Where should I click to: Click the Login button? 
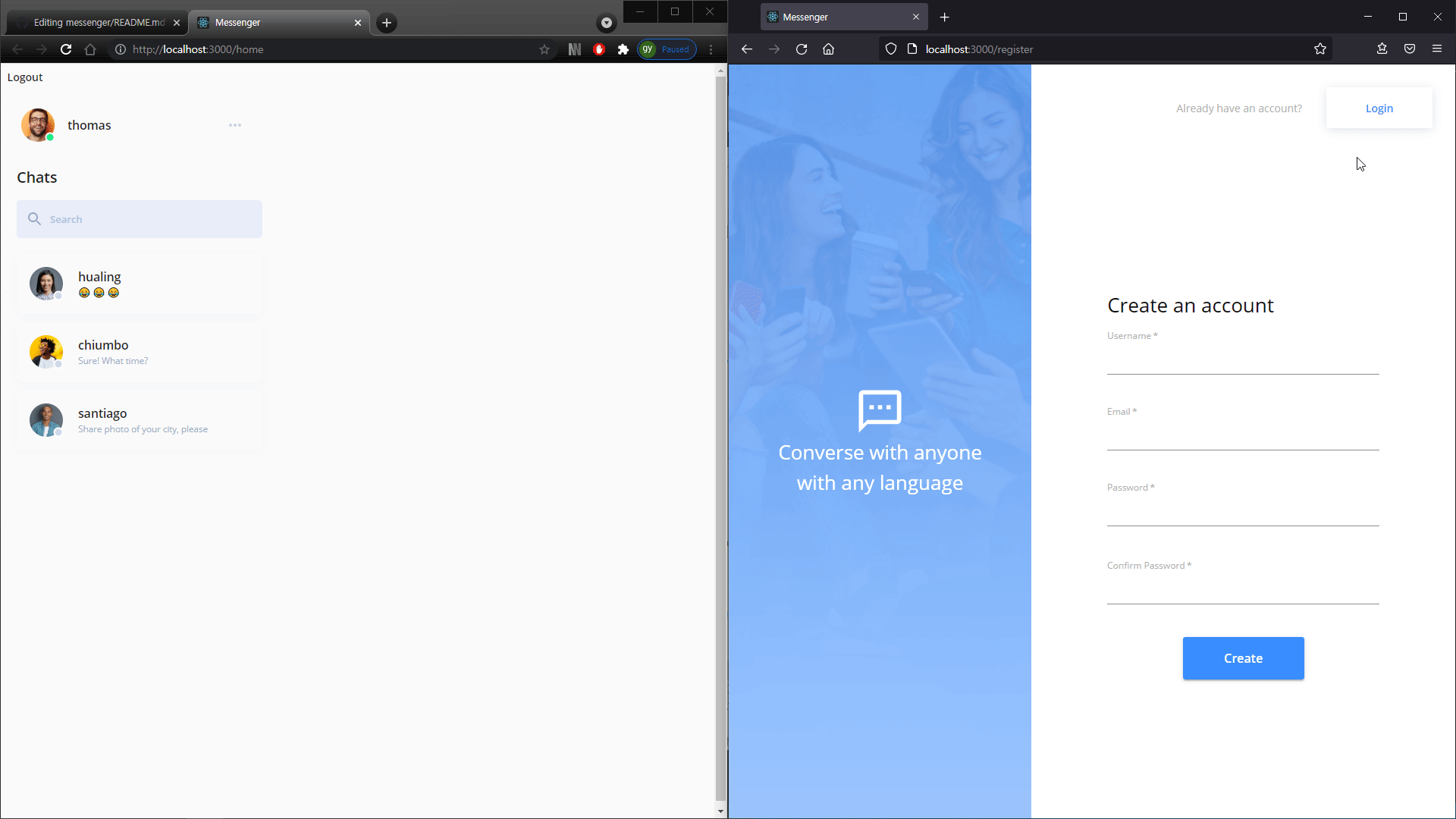[x=1379, y=108]
